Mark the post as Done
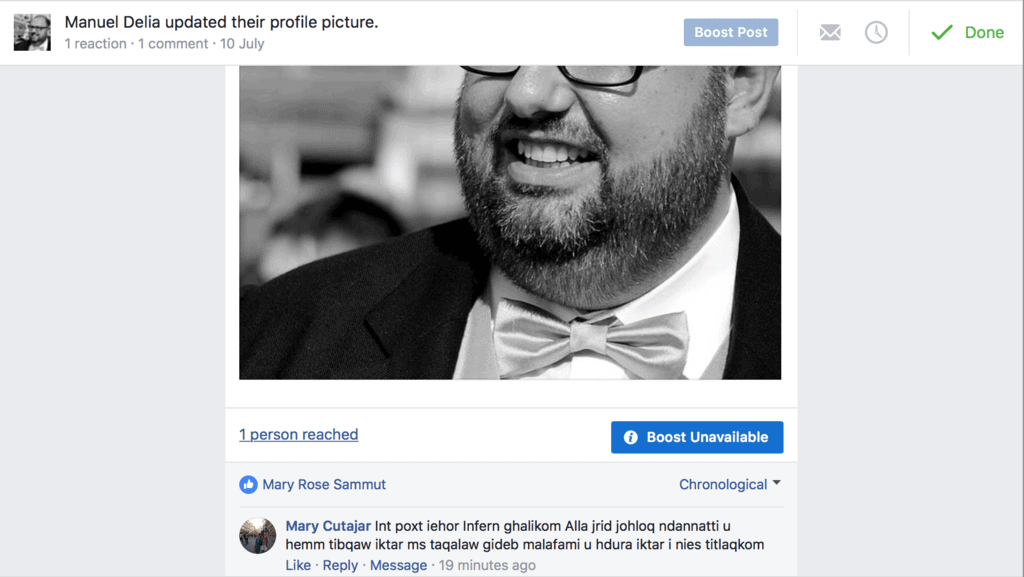The image size is (1024, 577). tap(967, 32)
